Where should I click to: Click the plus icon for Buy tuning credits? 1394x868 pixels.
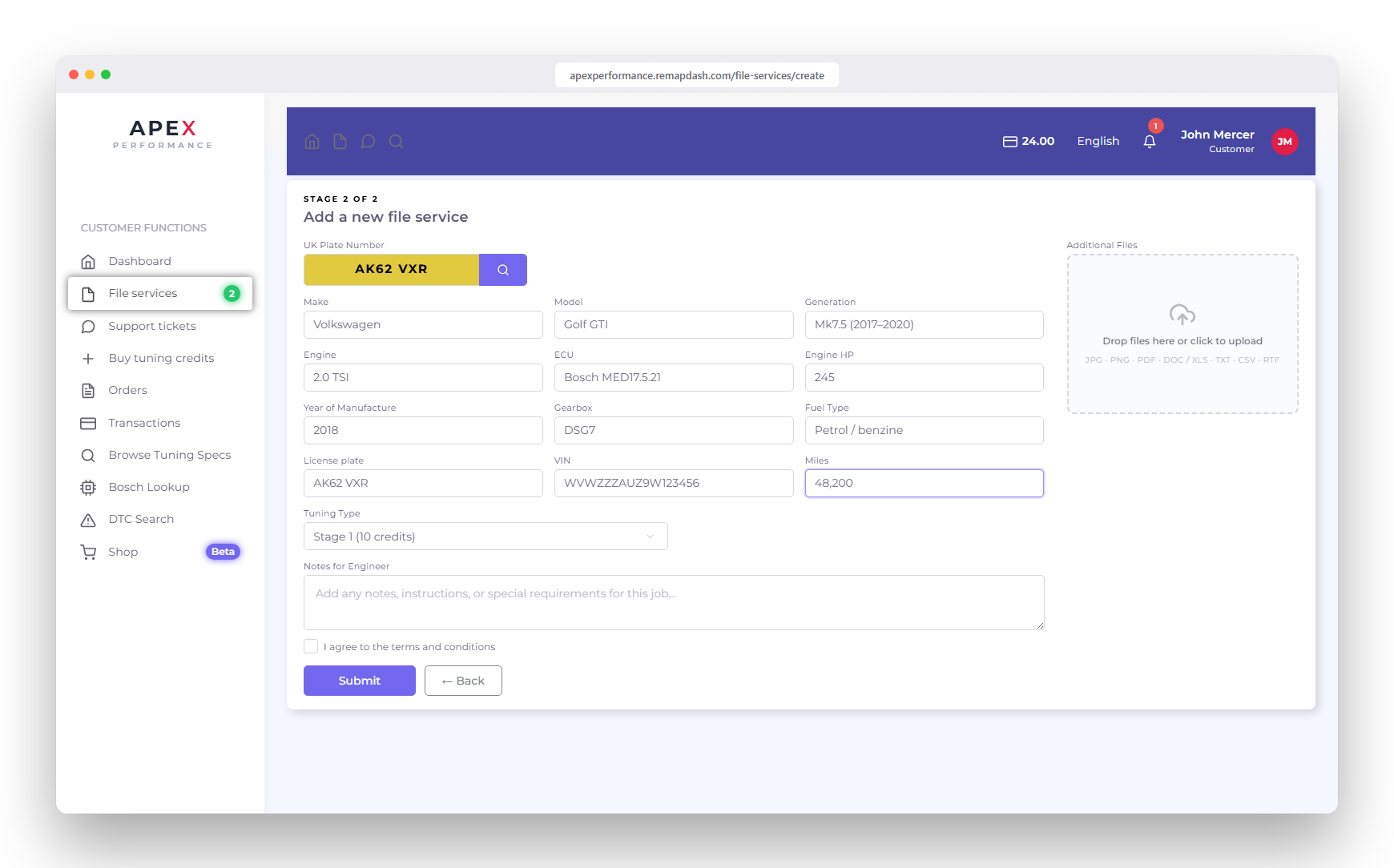(x=88, y=359)
